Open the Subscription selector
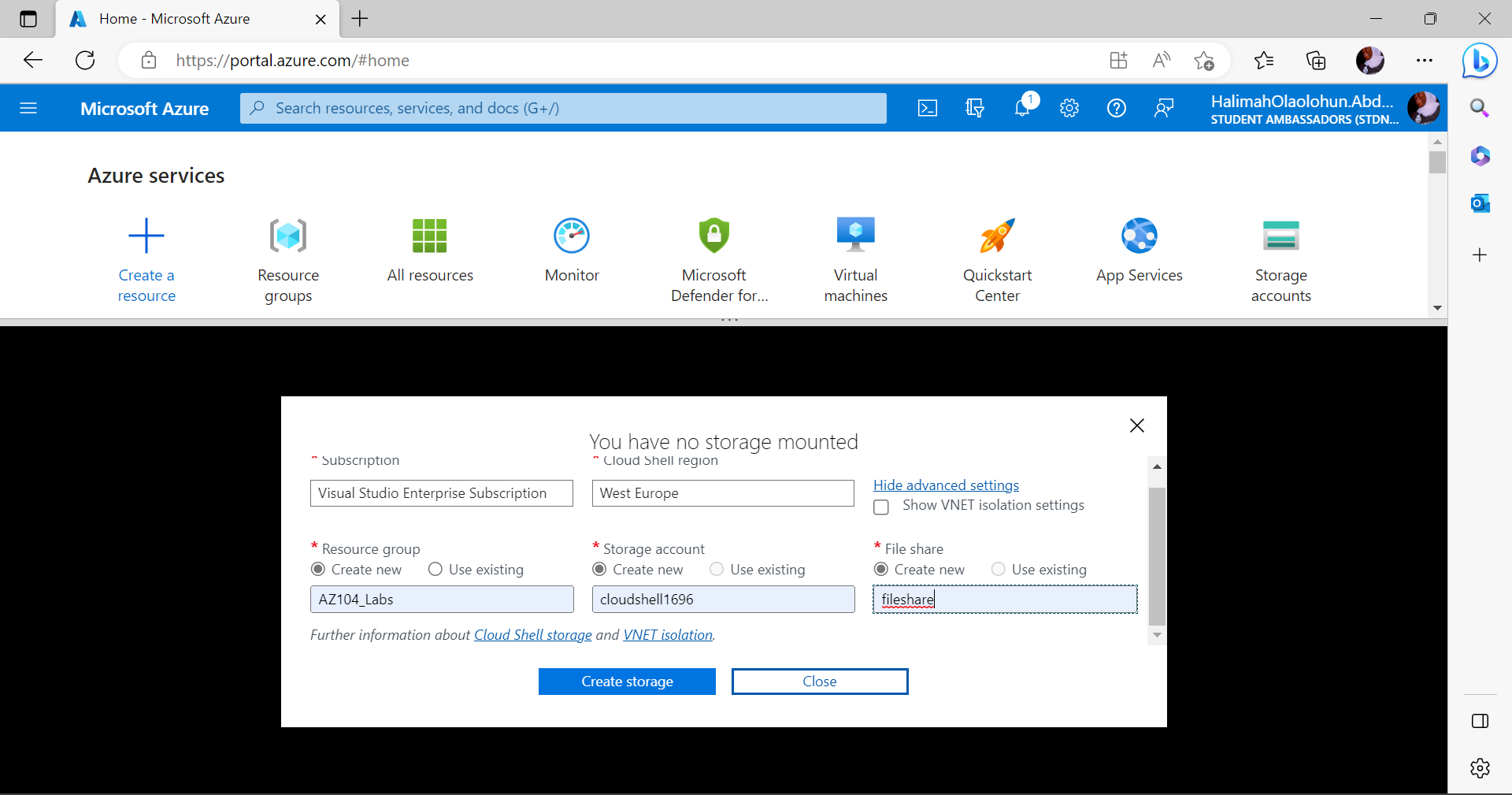 pyautogui.click(x=441, y=493)
